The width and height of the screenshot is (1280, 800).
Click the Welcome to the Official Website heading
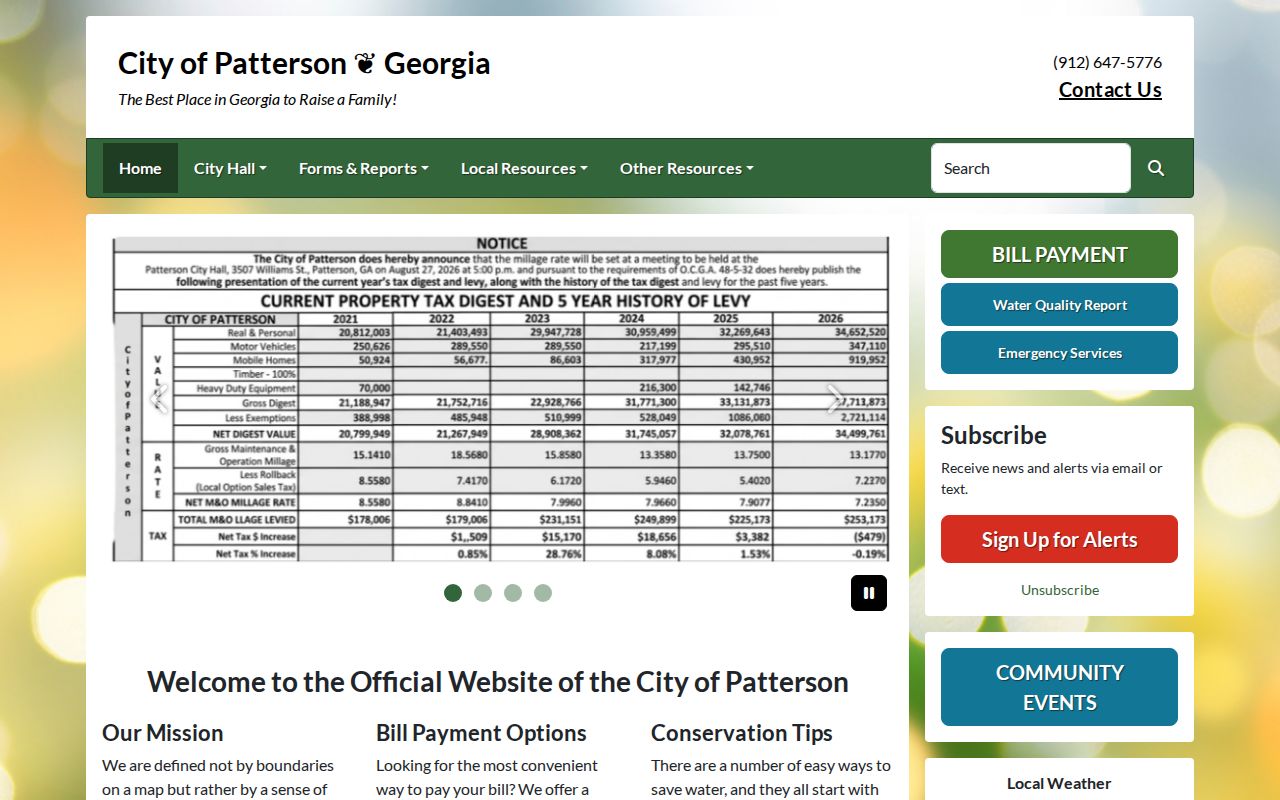[498, 682]
